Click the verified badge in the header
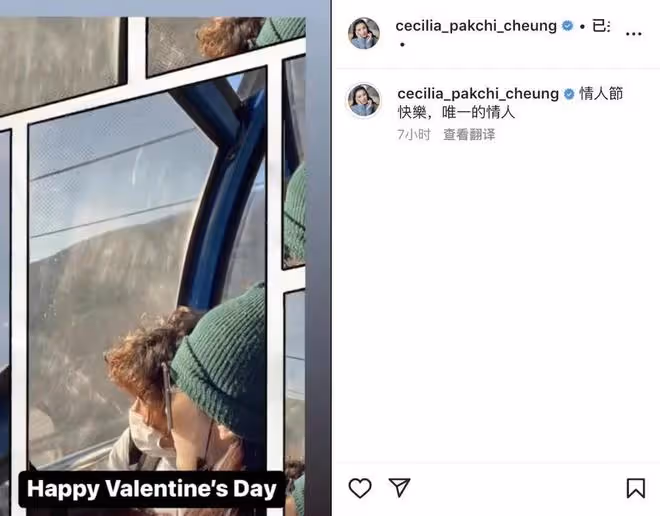Viewport: 660px width, 516px height. tap(567, 26)
